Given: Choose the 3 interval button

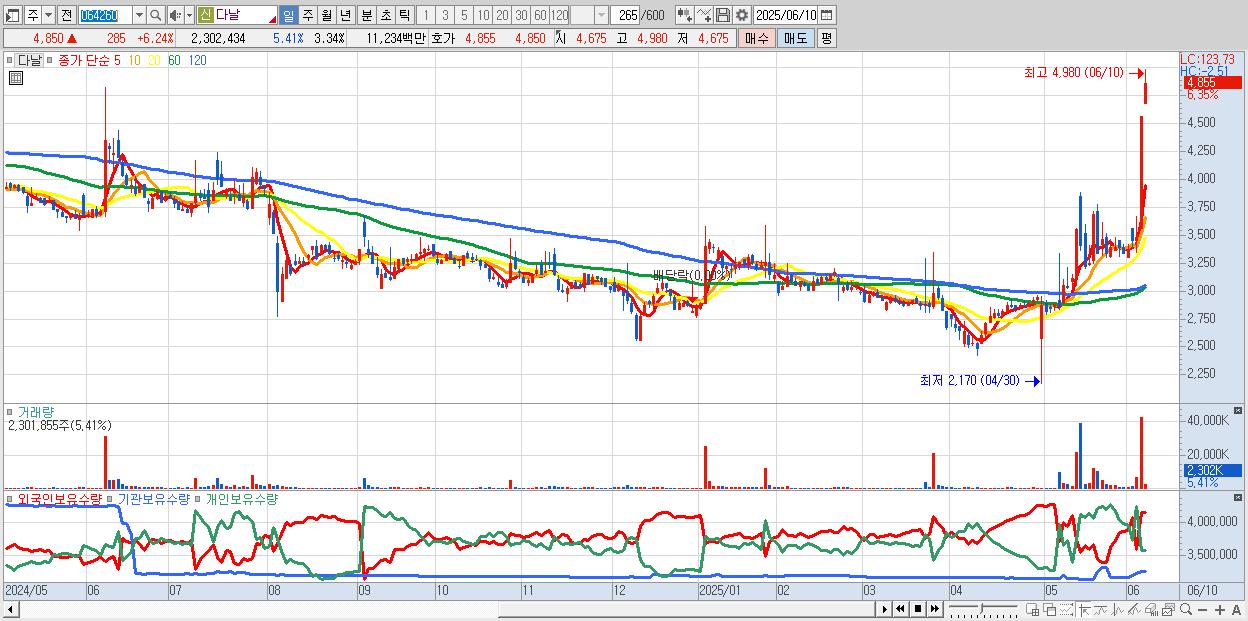Looking at the screenshot, I should click(x=445, y=15).
